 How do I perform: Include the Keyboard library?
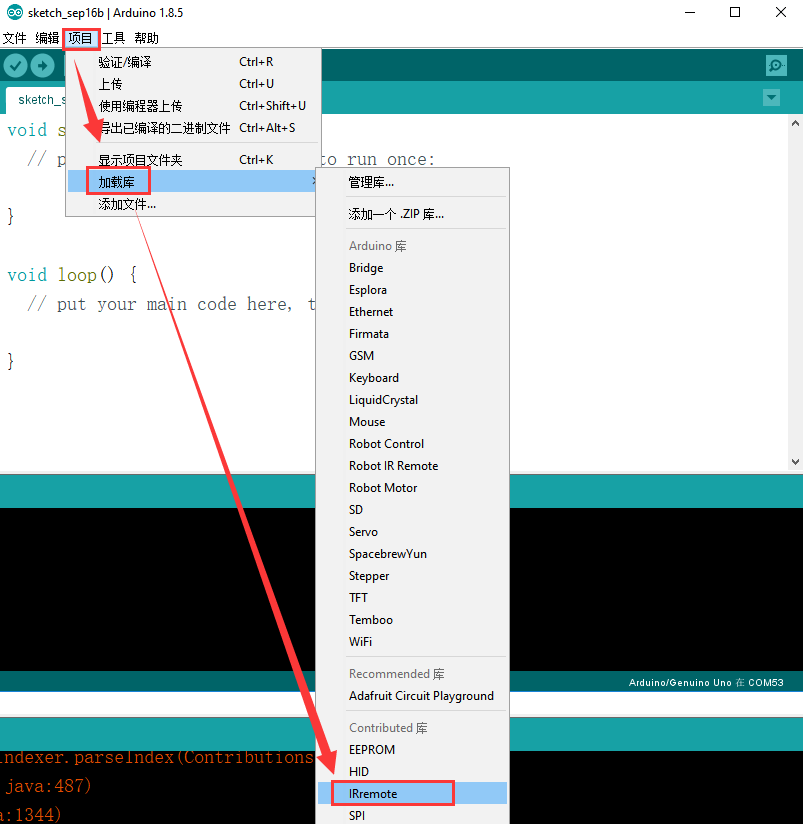coord(413,378)
